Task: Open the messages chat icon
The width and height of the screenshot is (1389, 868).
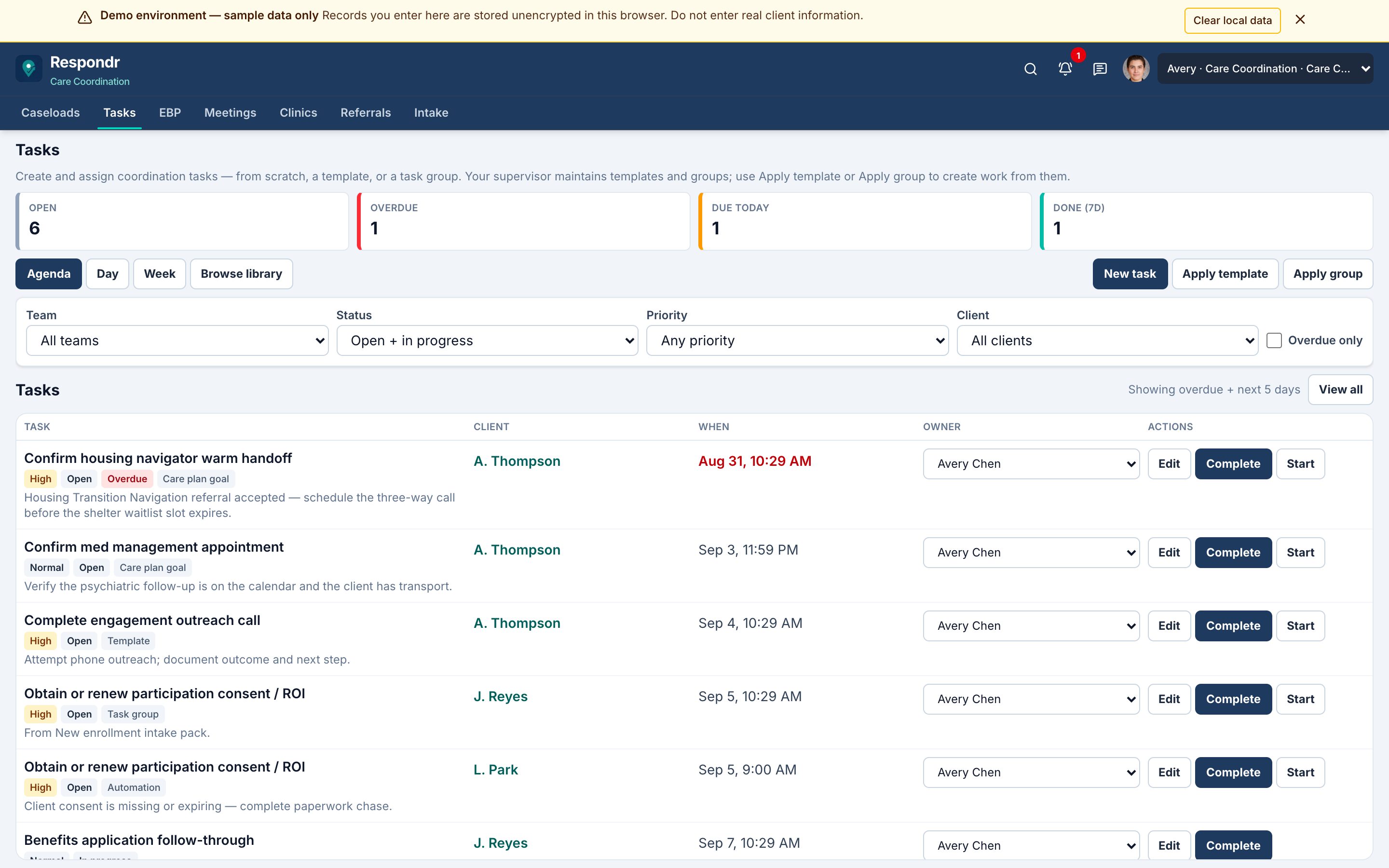Action: [x=1100, y=69]
